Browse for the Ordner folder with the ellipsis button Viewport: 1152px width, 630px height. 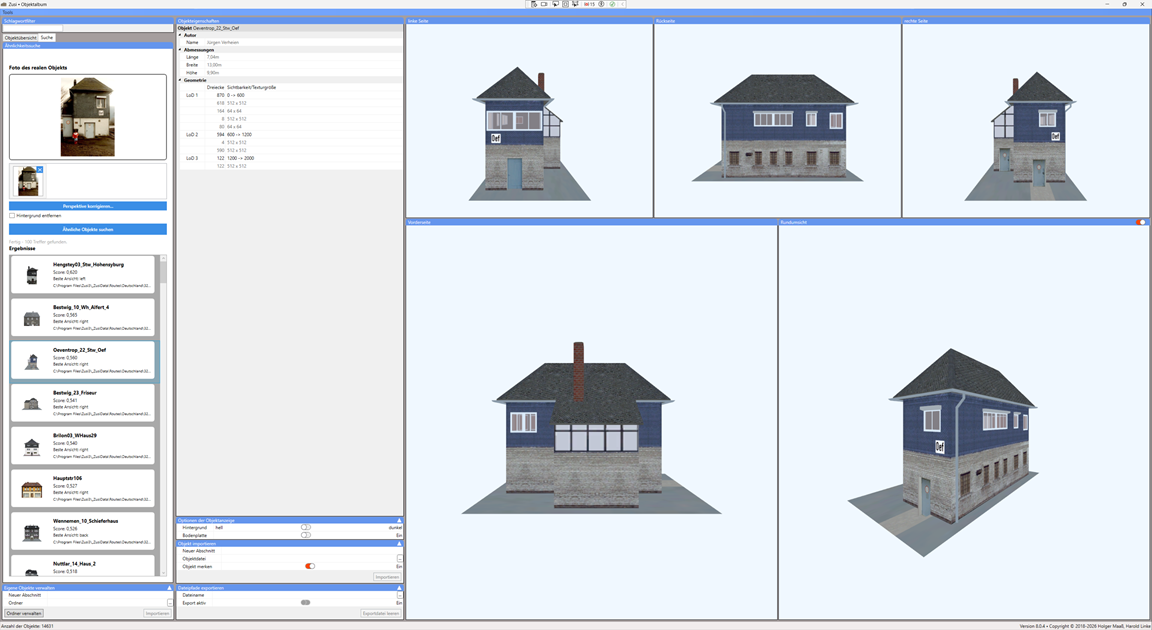pyautogui.click(x=170, y=603)
